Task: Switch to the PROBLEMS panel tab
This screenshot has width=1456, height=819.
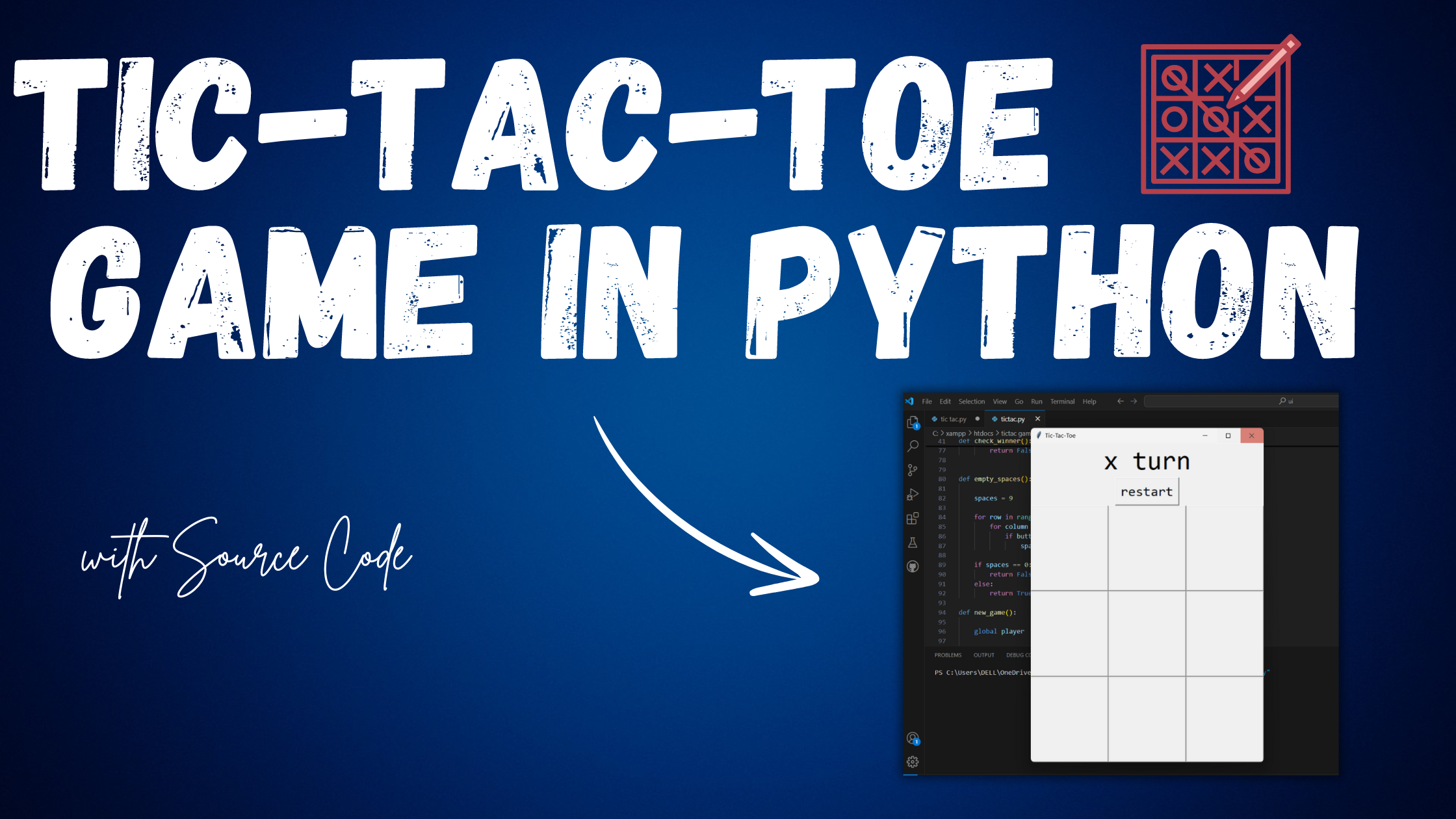Action: point(948,655)
